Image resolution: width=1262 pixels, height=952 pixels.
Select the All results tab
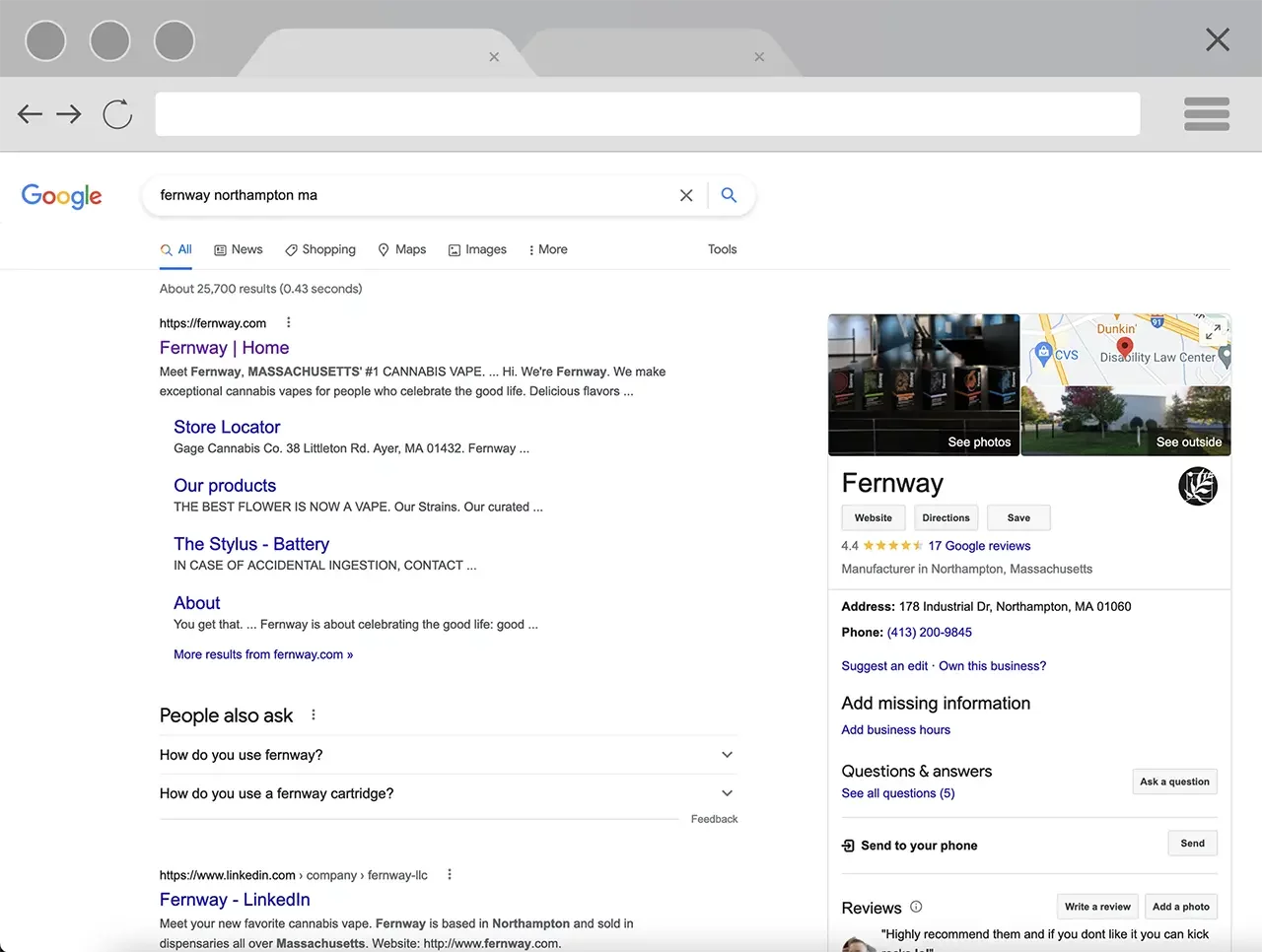tap(176, 249)
